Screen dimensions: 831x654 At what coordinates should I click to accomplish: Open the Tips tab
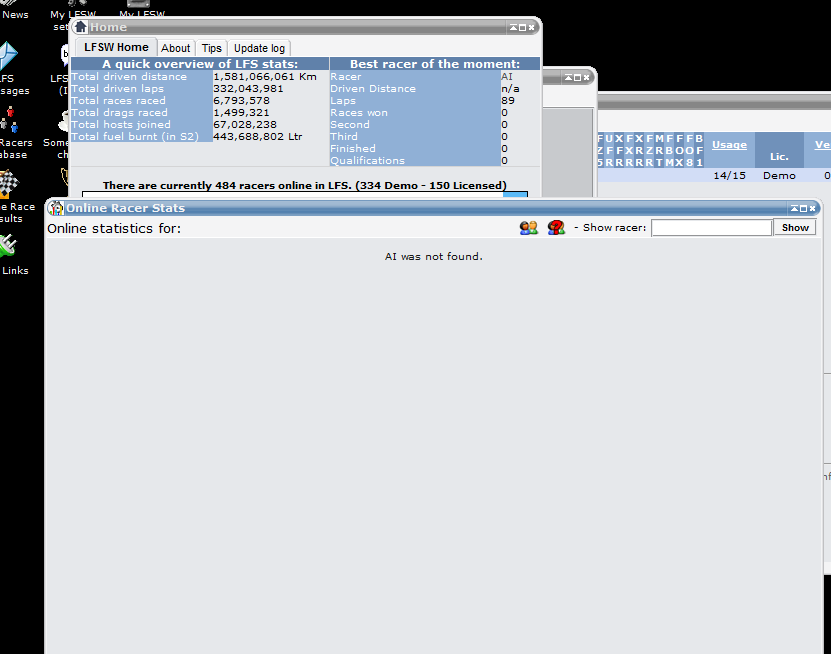(211, 48)
